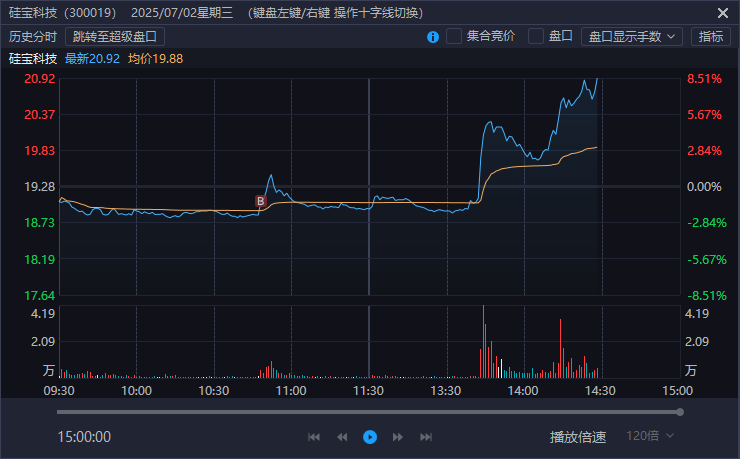Click the 0.00% axis label
The image size is (740, 459).
coord(704,187)
